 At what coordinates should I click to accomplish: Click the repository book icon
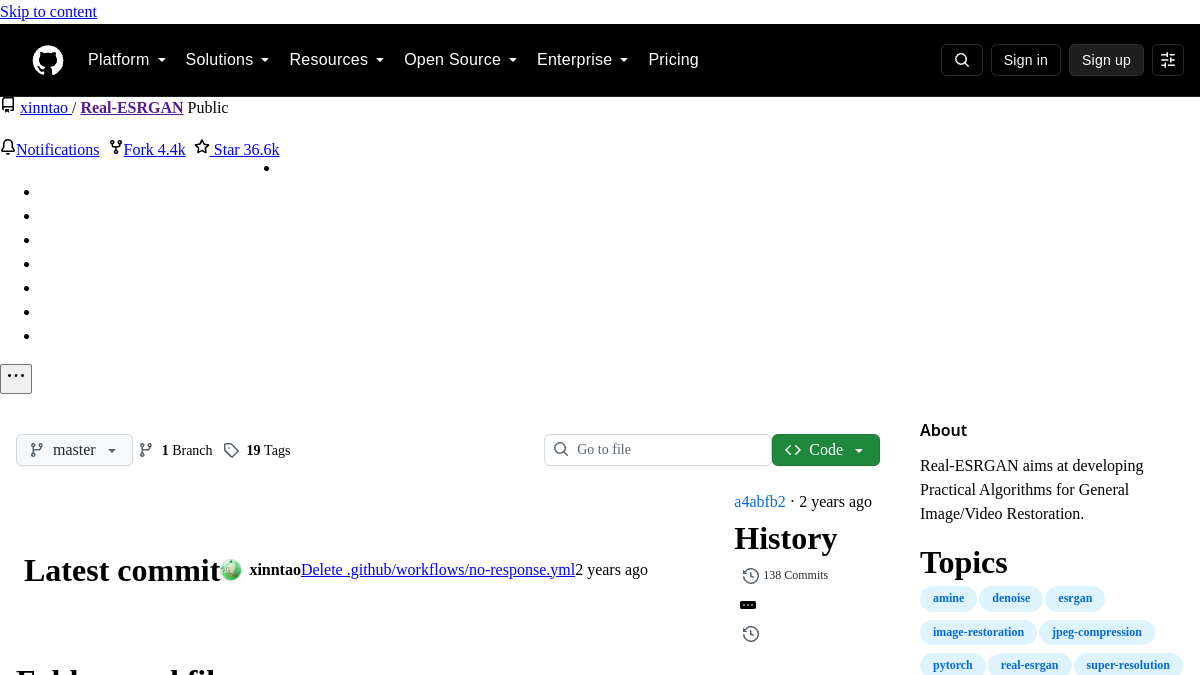pos(8,106)
